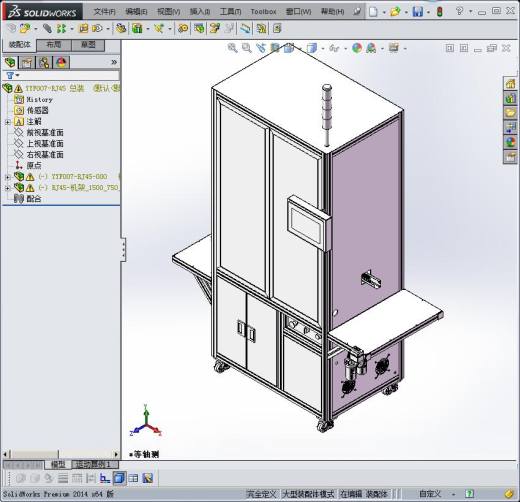This screenshot has width=520, height=502.
Task: Open the dropdown arrow next to Insert Components
Action: pos(36,29)
